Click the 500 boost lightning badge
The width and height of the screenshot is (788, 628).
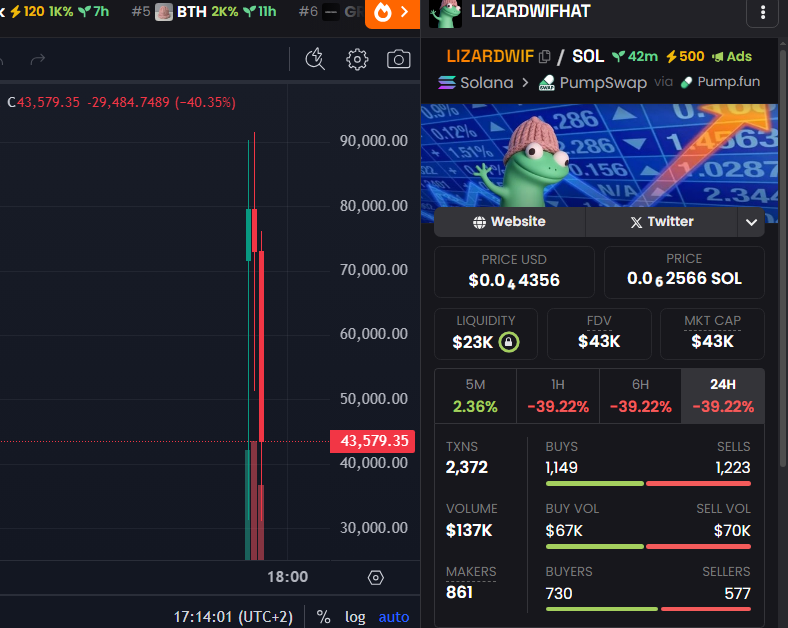685,57
